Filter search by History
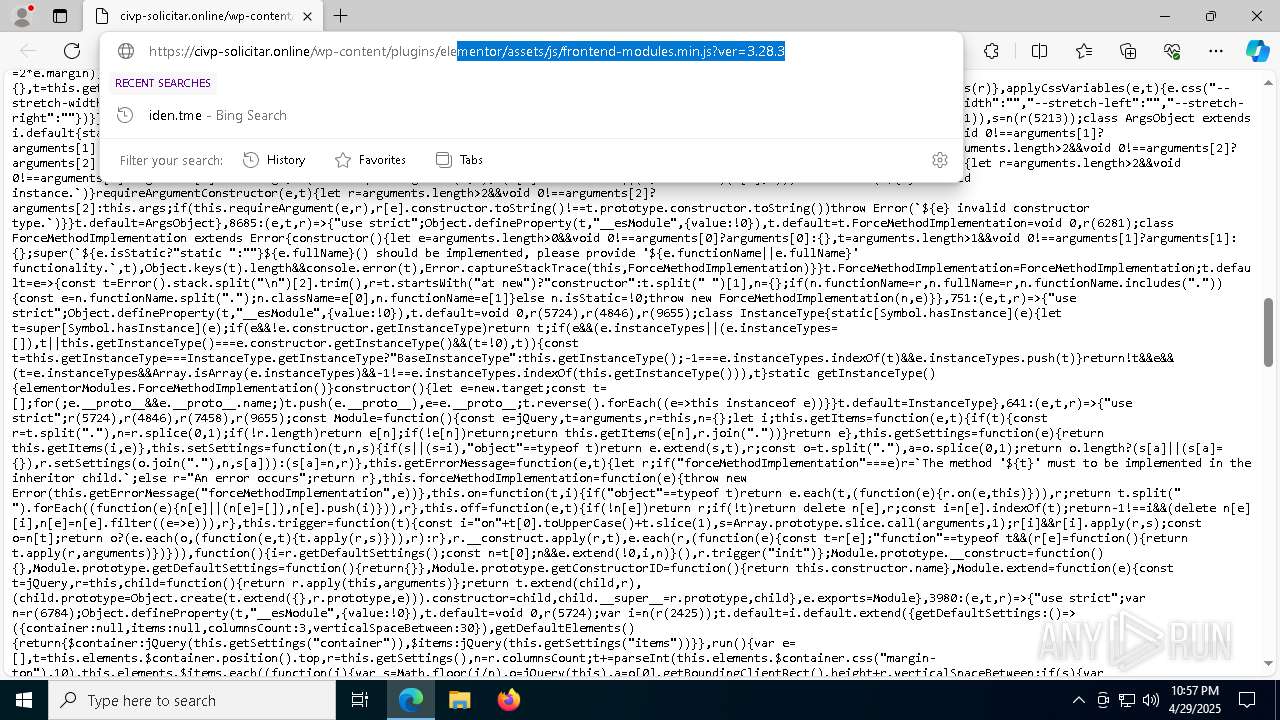This screenshot has width=1280, height=720. 274,160
